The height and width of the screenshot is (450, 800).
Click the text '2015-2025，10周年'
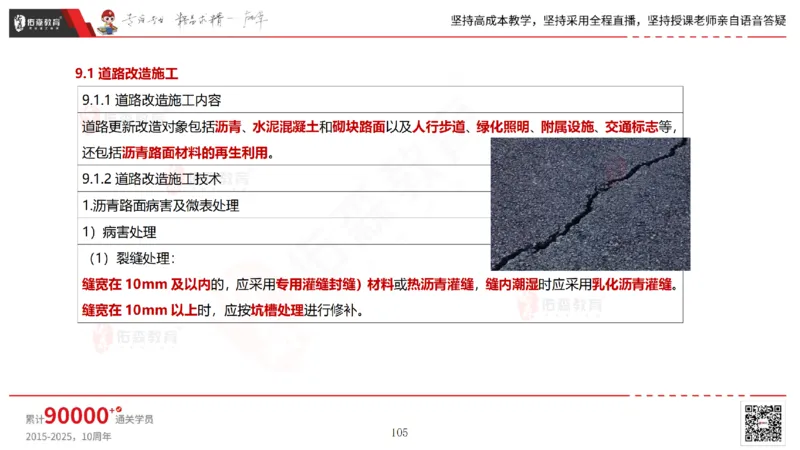(68, 437)
